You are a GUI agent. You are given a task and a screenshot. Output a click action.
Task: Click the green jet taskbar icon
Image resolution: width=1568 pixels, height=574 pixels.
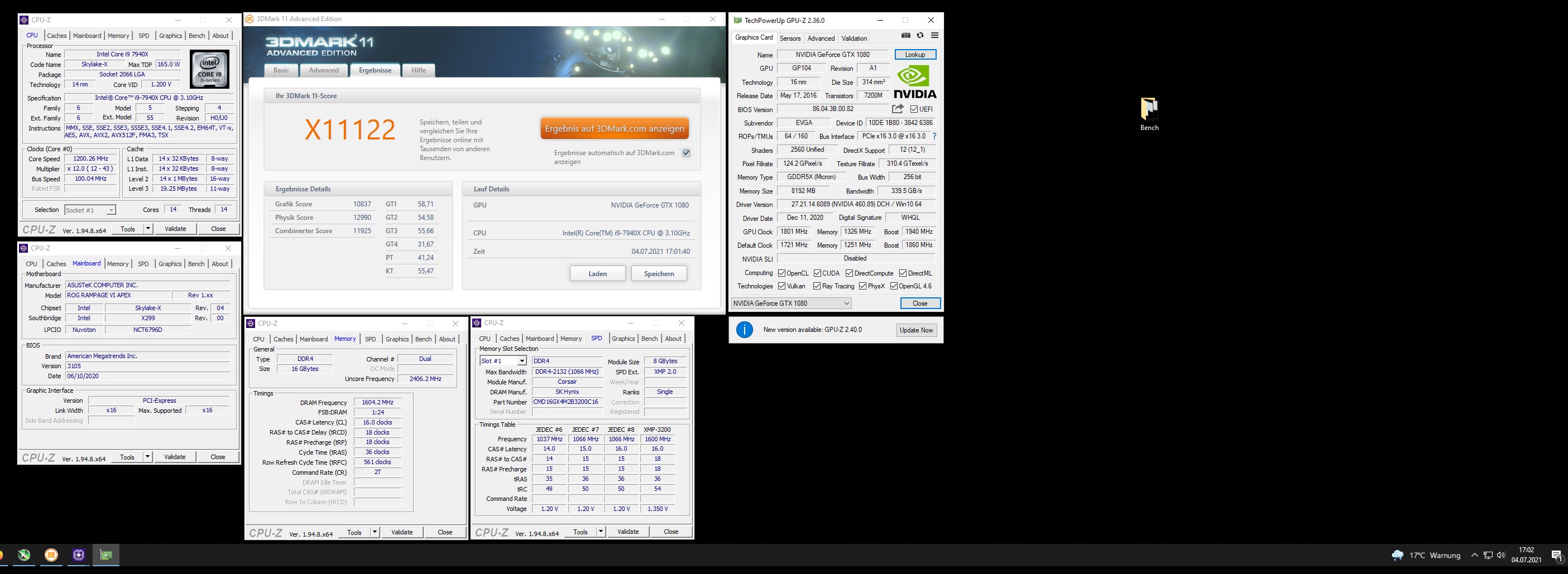pos(24,555)
